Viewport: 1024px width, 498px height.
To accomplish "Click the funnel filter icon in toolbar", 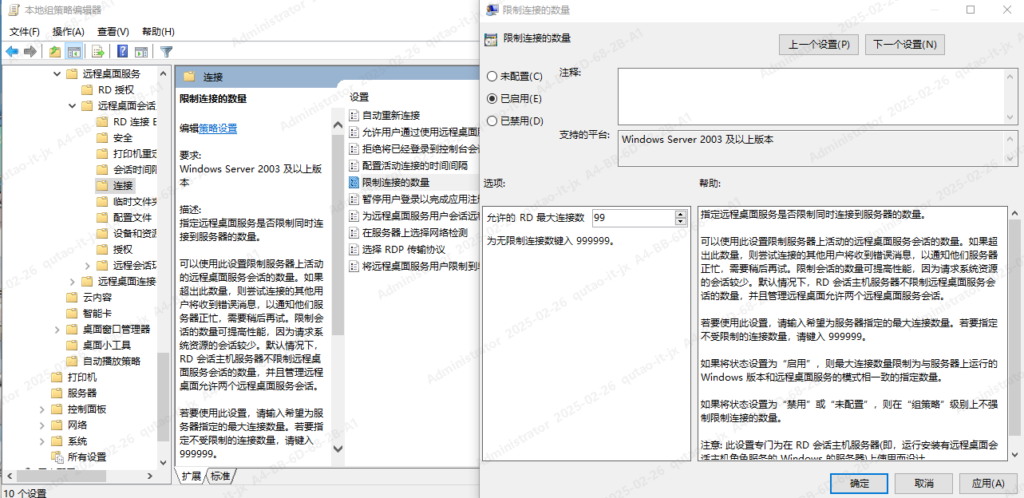I will coord(167,52).
